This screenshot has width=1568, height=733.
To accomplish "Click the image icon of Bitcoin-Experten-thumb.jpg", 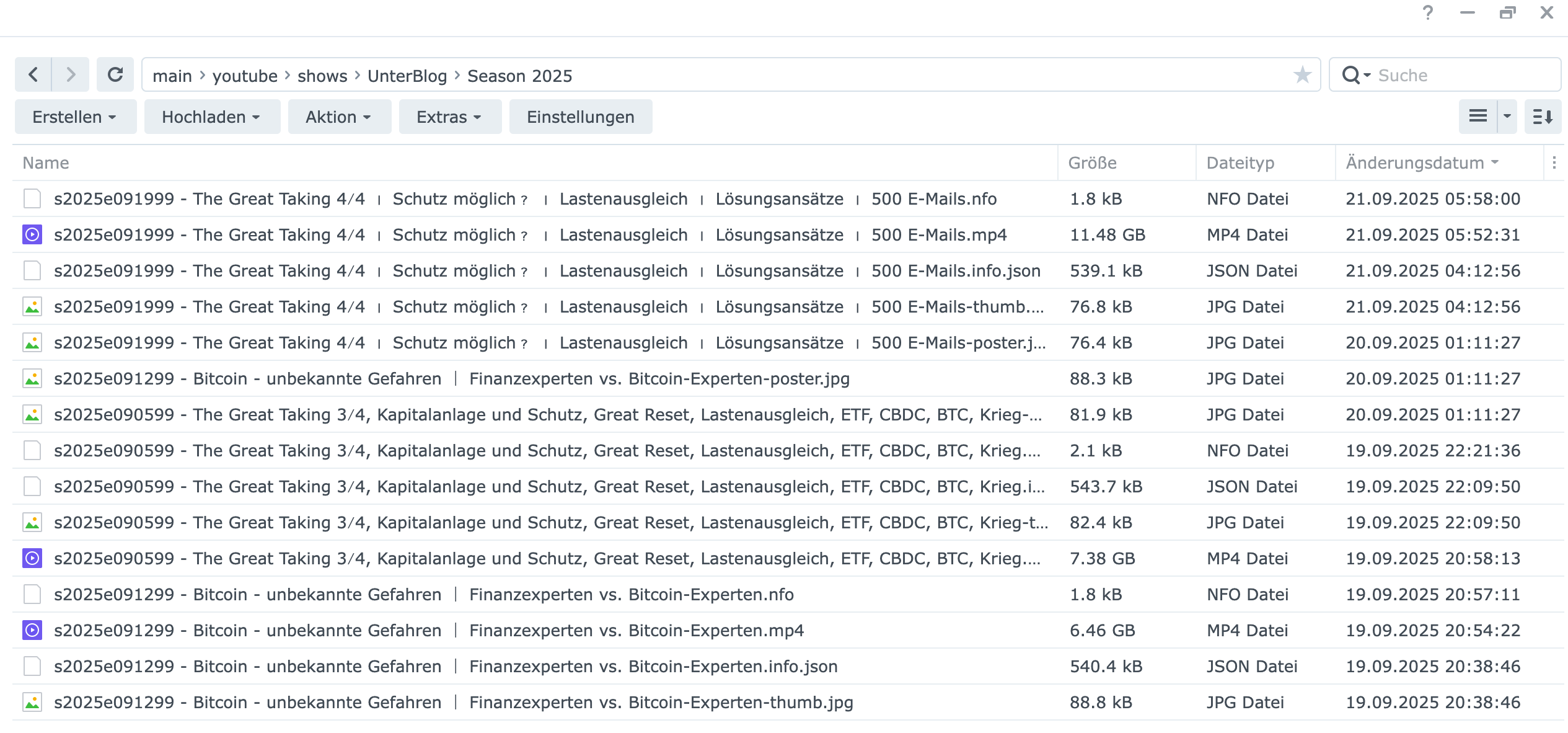I will [x=32, y=702].
